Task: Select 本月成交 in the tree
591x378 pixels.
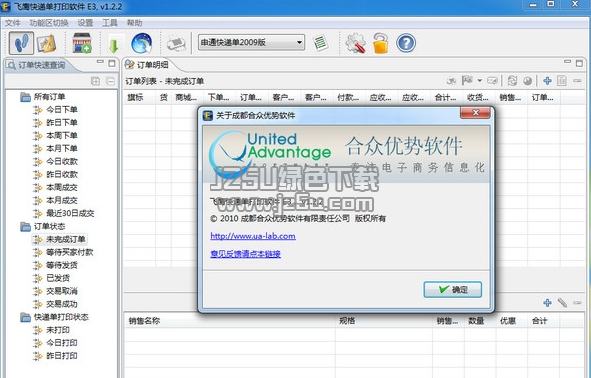Action: click(x=55, y=200)
